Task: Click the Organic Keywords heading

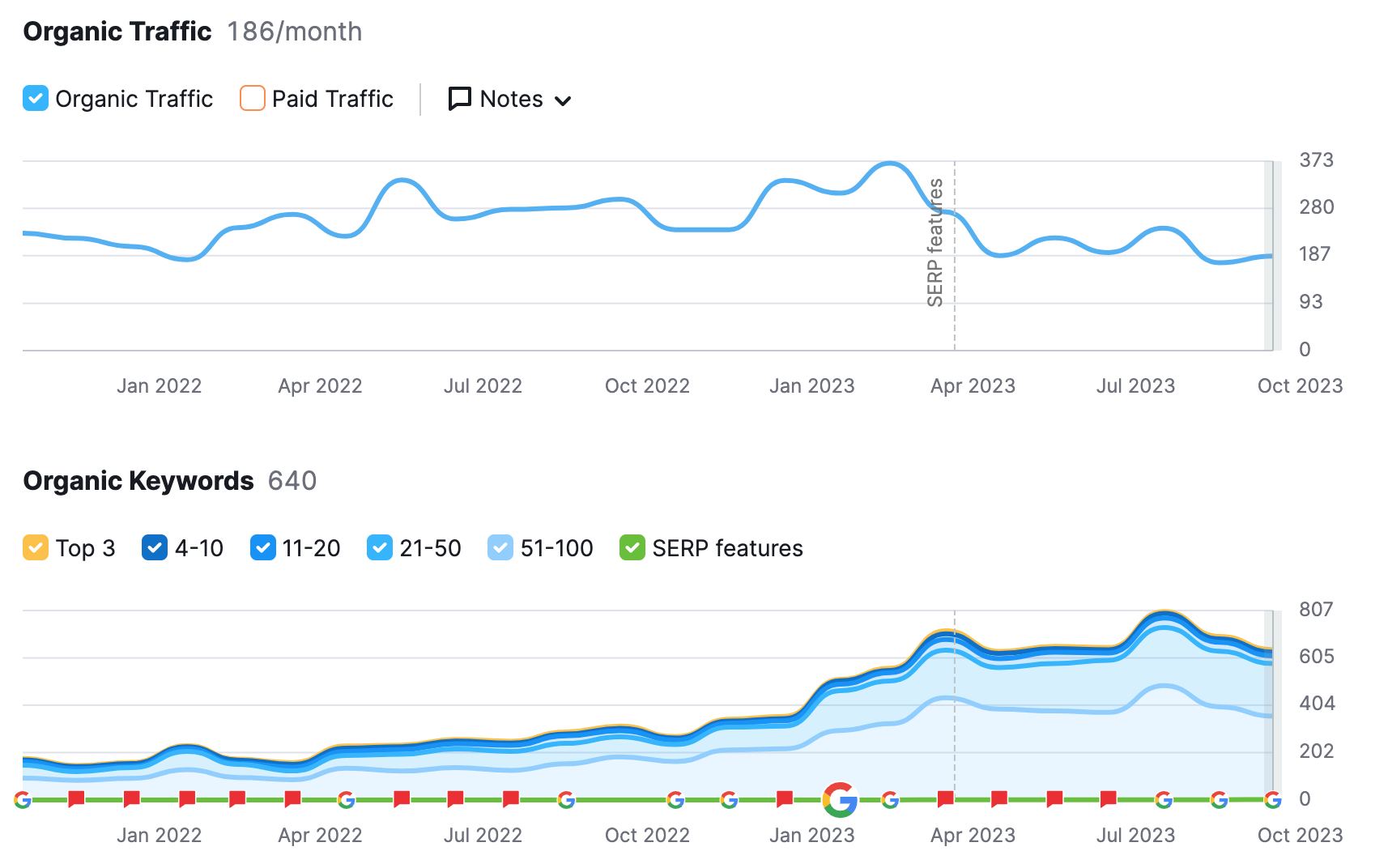Action: (x=138, y=481)
